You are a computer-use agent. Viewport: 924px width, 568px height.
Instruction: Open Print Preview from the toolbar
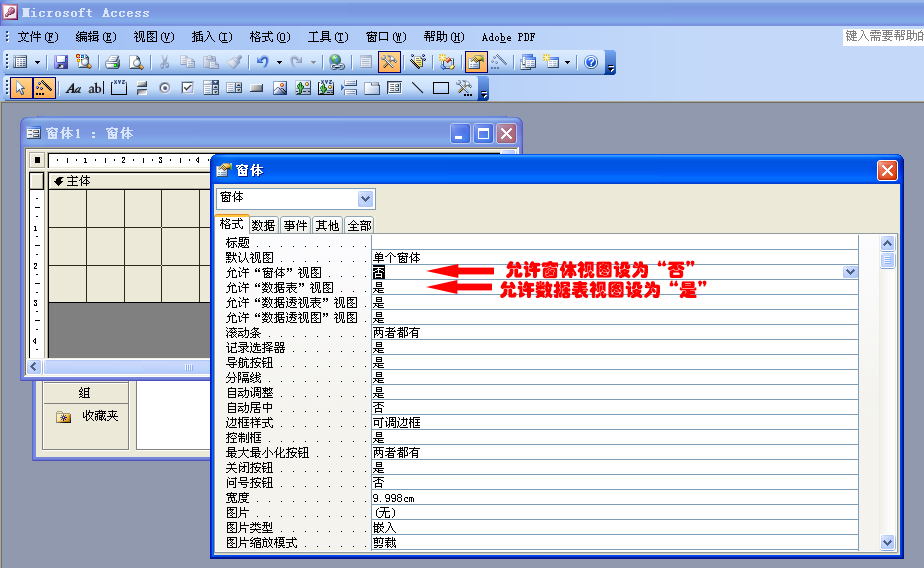(136, 62)
